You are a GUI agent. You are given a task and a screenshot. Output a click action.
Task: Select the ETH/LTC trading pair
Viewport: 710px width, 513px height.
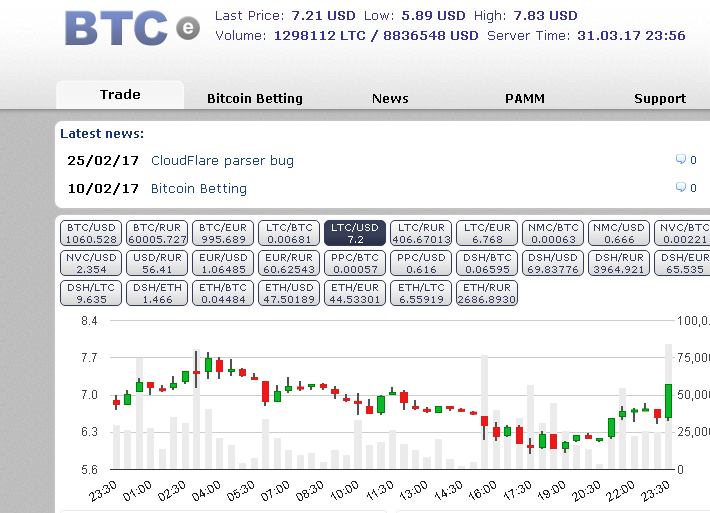click(421, 293)
